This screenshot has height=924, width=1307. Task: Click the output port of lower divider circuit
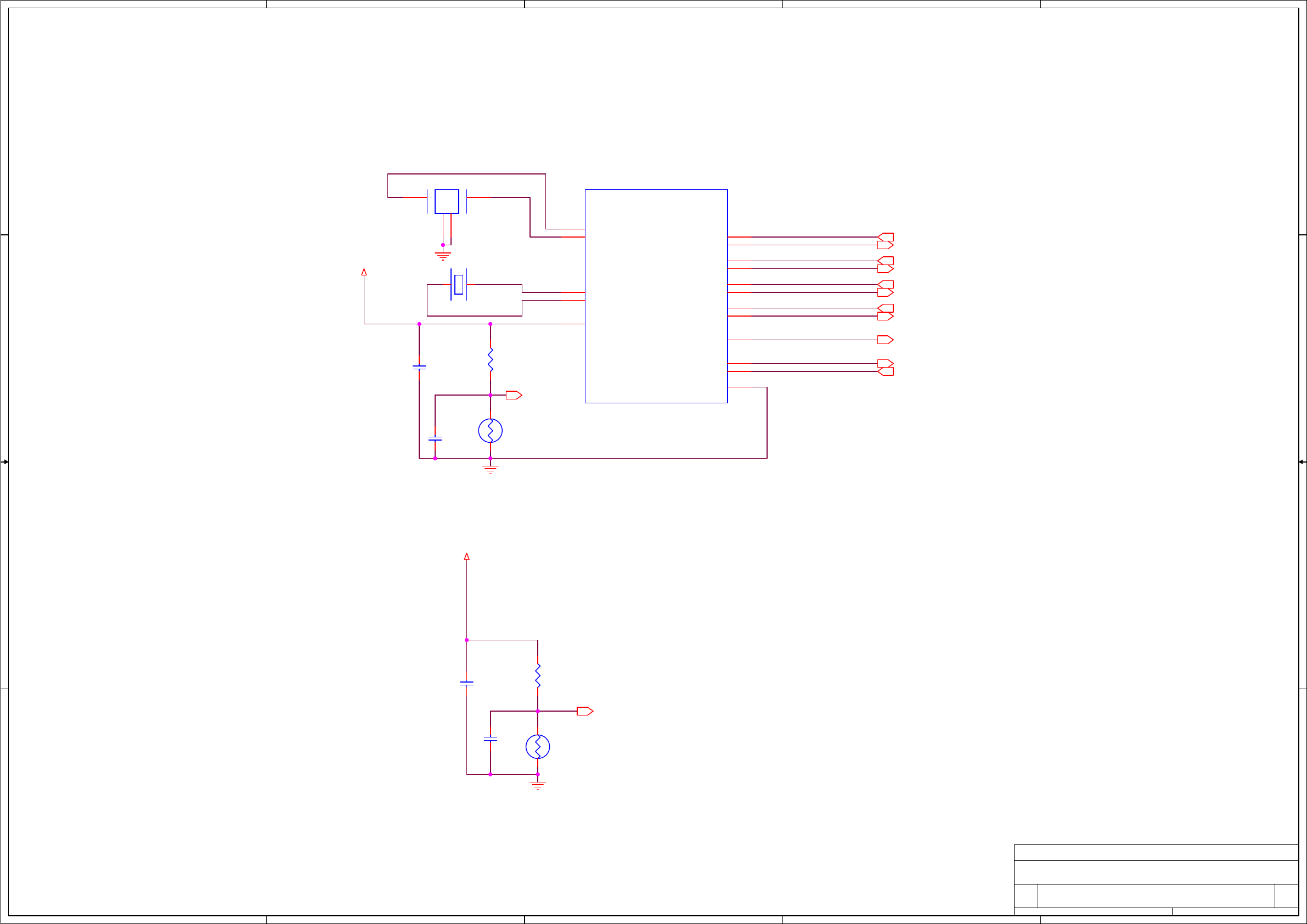point(584,711)
